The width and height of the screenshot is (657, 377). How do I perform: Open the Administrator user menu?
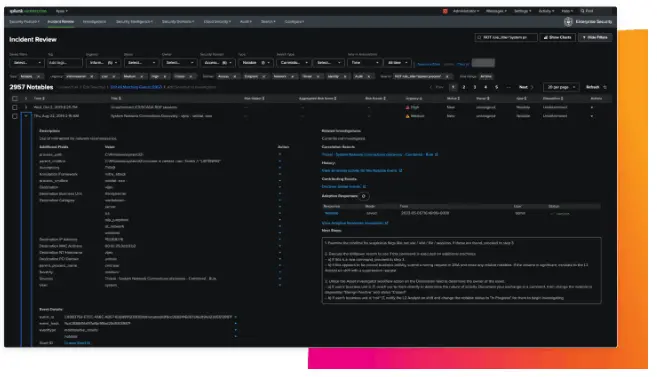click(x=466, y=11)
